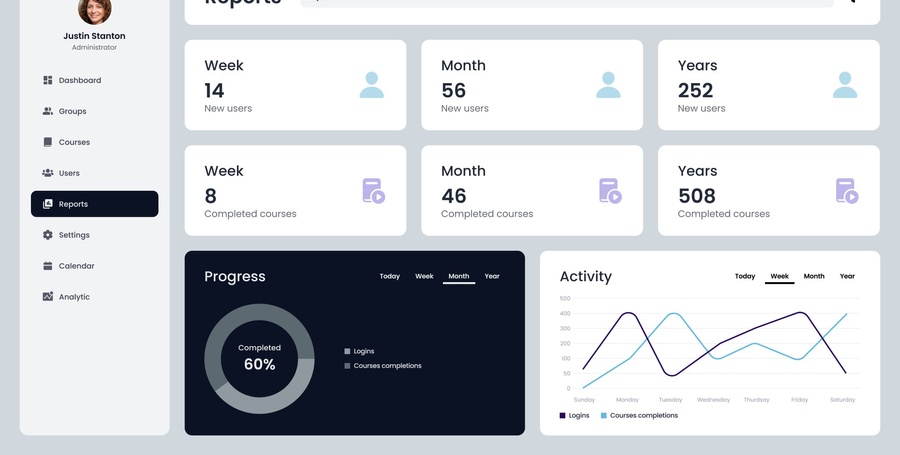Viewport: 900px width, 455px height.
Task: Click the Settings gear icon
Action: click(48, 235)
